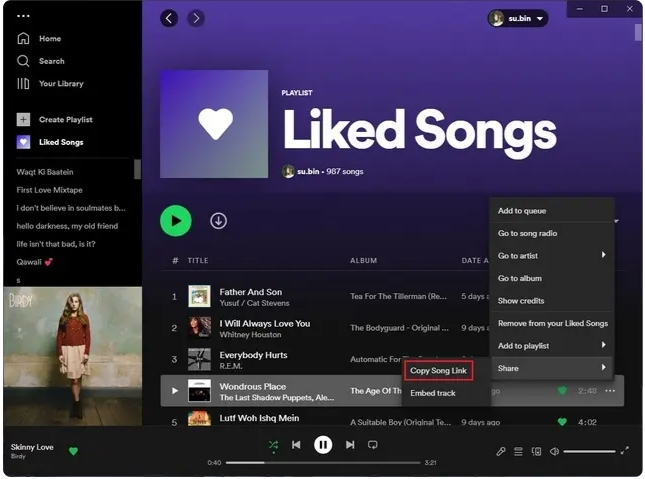Open the Birdy album cover art
The height and width of the screenshot is (479, 645).
coord(73,356)
